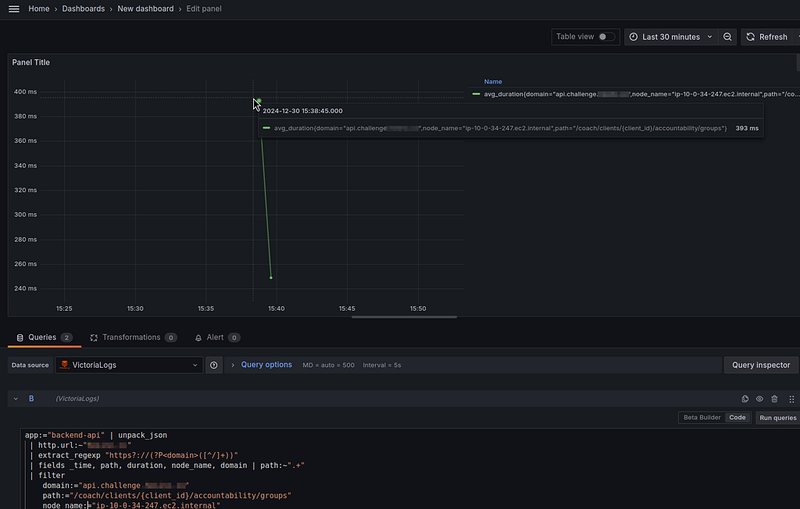The width and height of the screenshot is (800, 509).
Task: Delete query B using the trash icon
Action: [x=774, y=399]
